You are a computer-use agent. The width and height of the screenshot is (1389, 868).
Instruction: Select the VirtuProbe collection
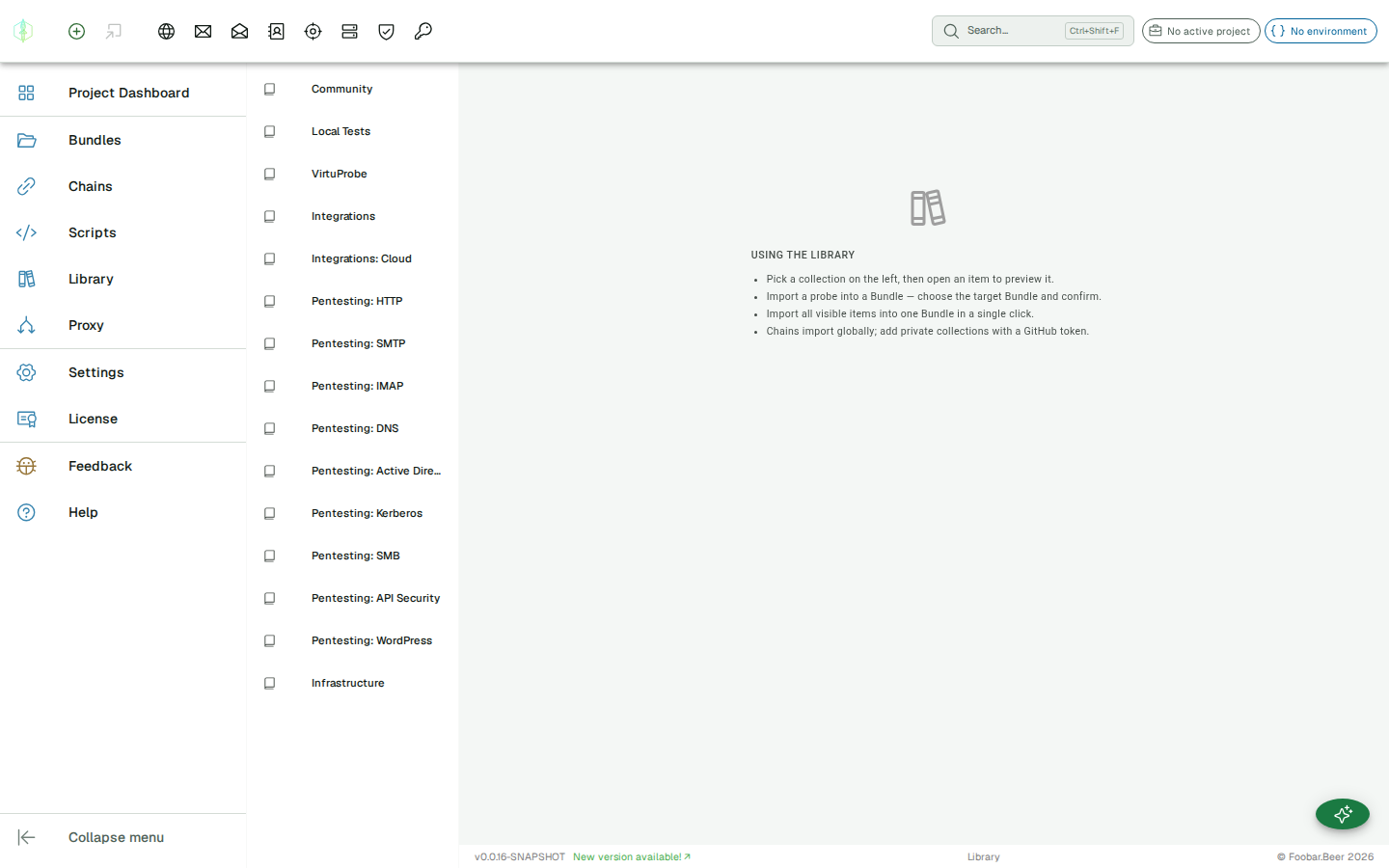click(352, 174)
